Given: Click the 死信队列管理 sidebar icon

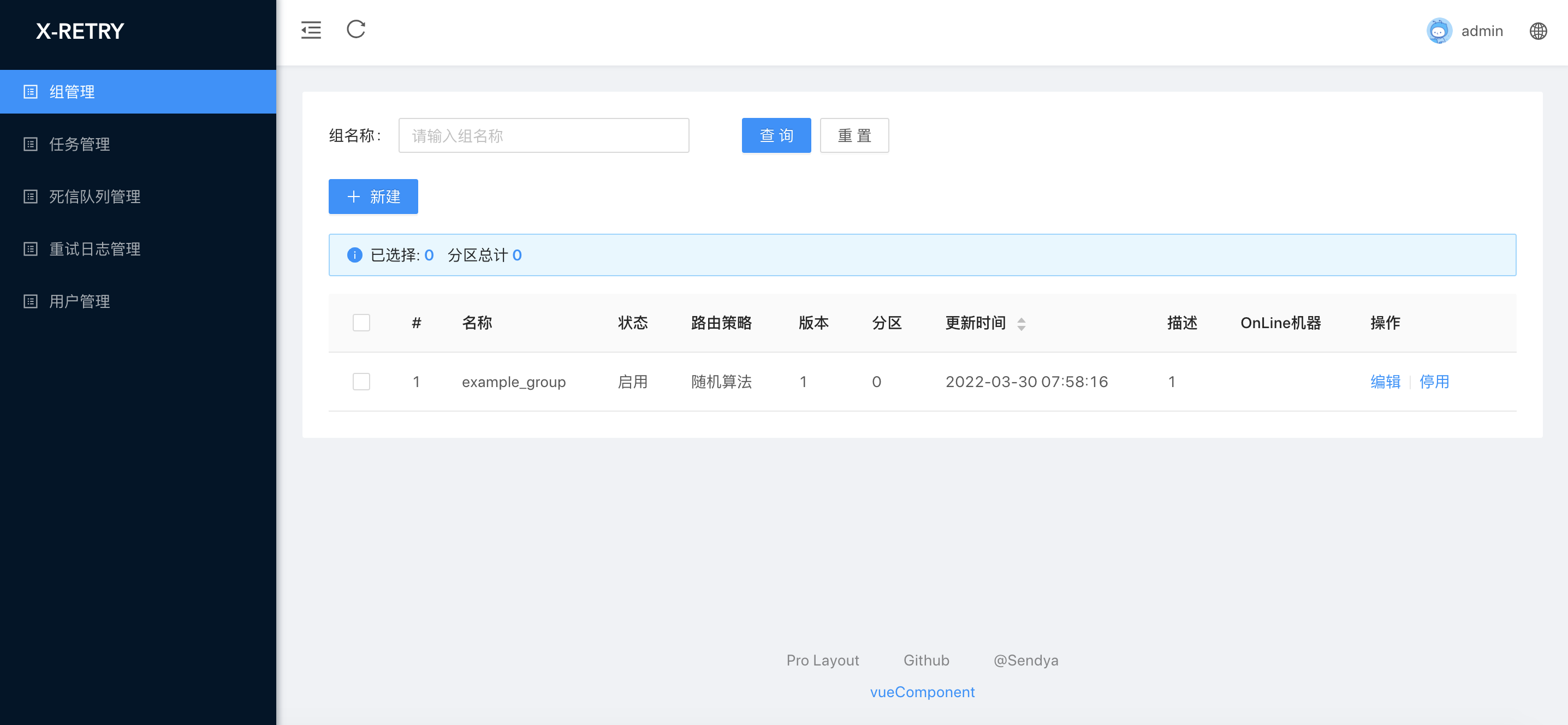Looking at the screenshot, I should tap(31, 197).
